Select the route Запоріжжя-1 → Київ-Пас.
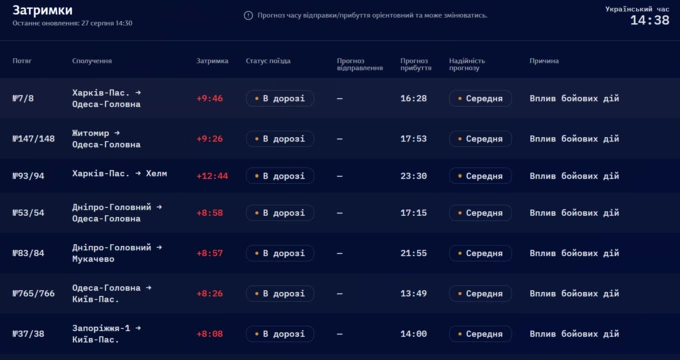The height and width of the screenshot is (360, 680). point(107,334)
